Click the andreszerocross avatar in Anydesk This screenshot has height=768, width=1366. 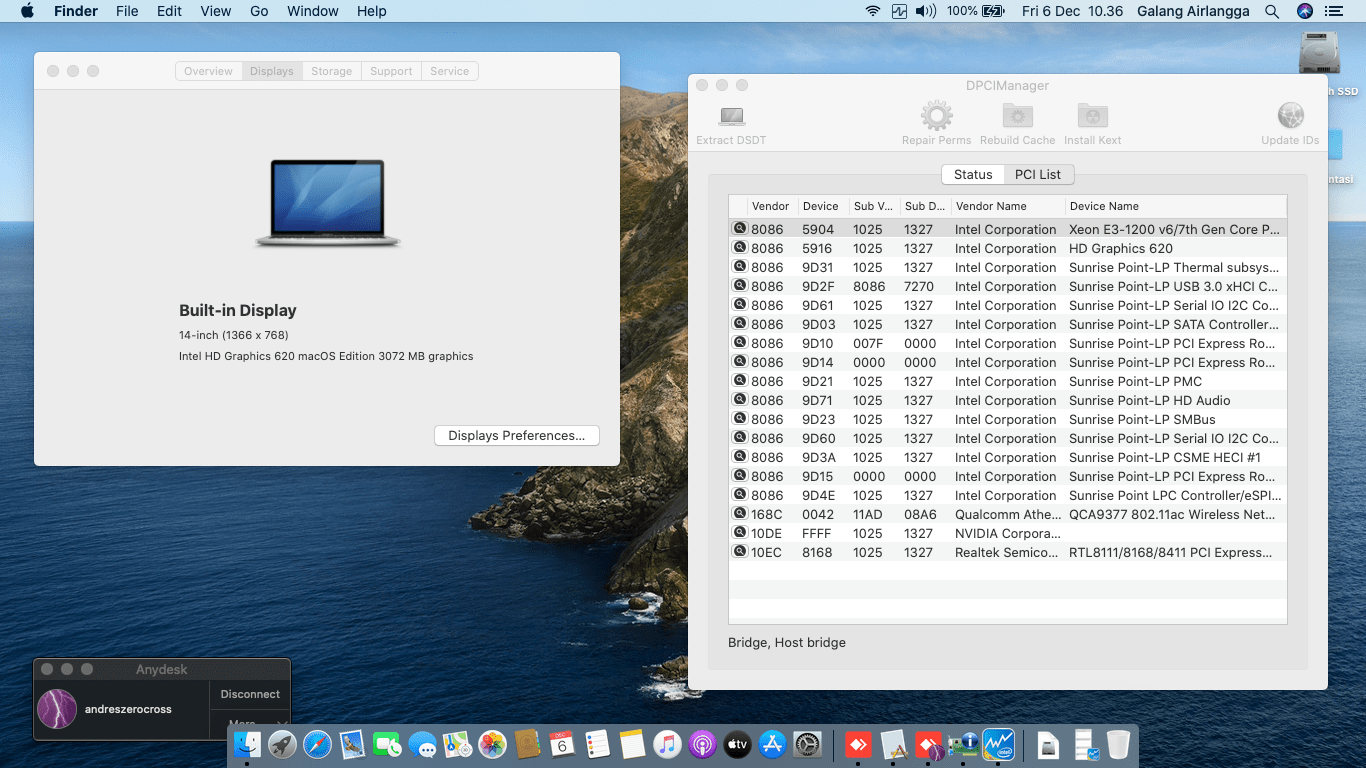57,709
